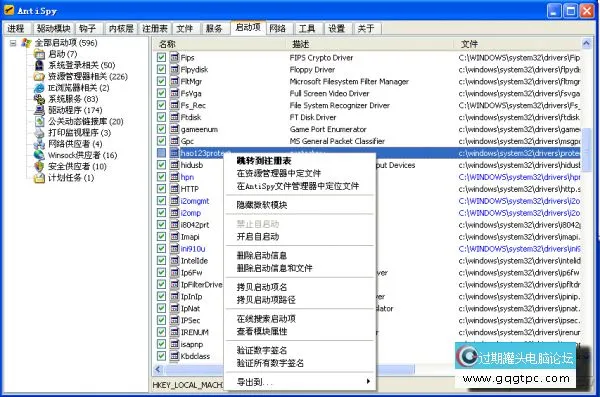Image resolution: width=600 pixels, height=397 pixels.
Task: Click the 公共动态链接库 icon
Action: (39, 121)
